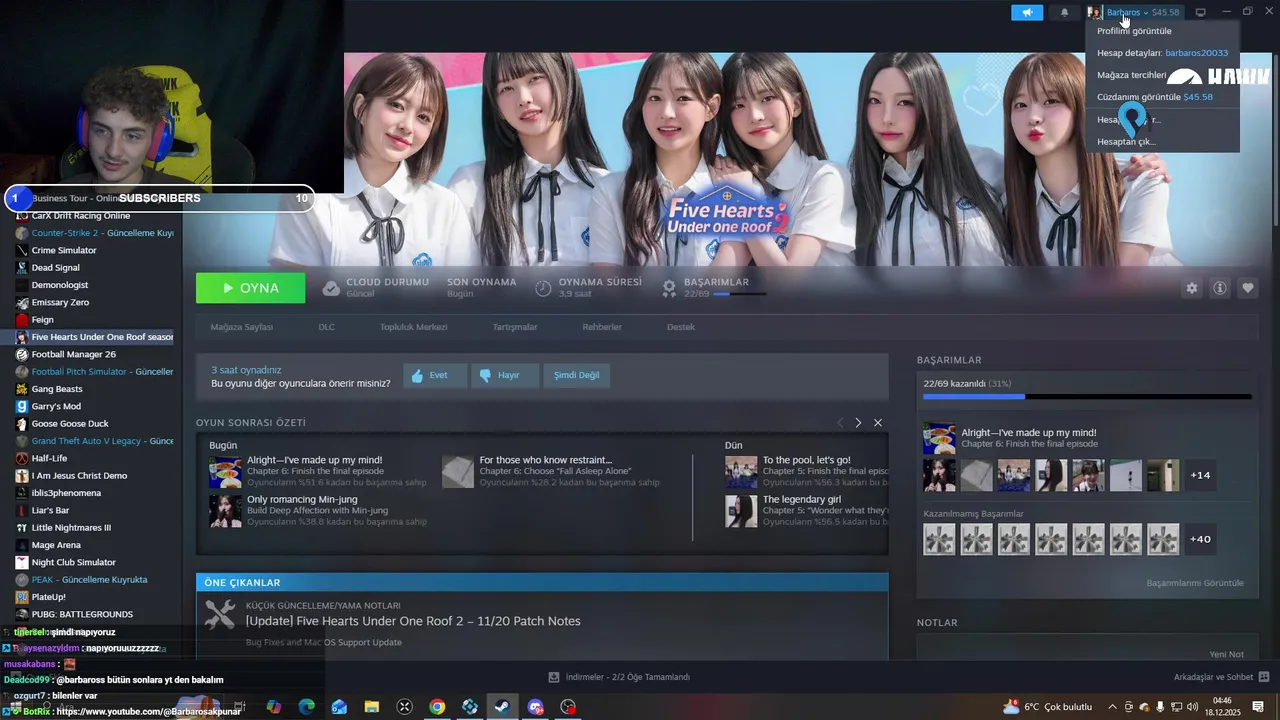Open the Cloud Durumu sync status
Image resolution: width=1280 pixels, height=720 pixels.
(x=376, y=288)
